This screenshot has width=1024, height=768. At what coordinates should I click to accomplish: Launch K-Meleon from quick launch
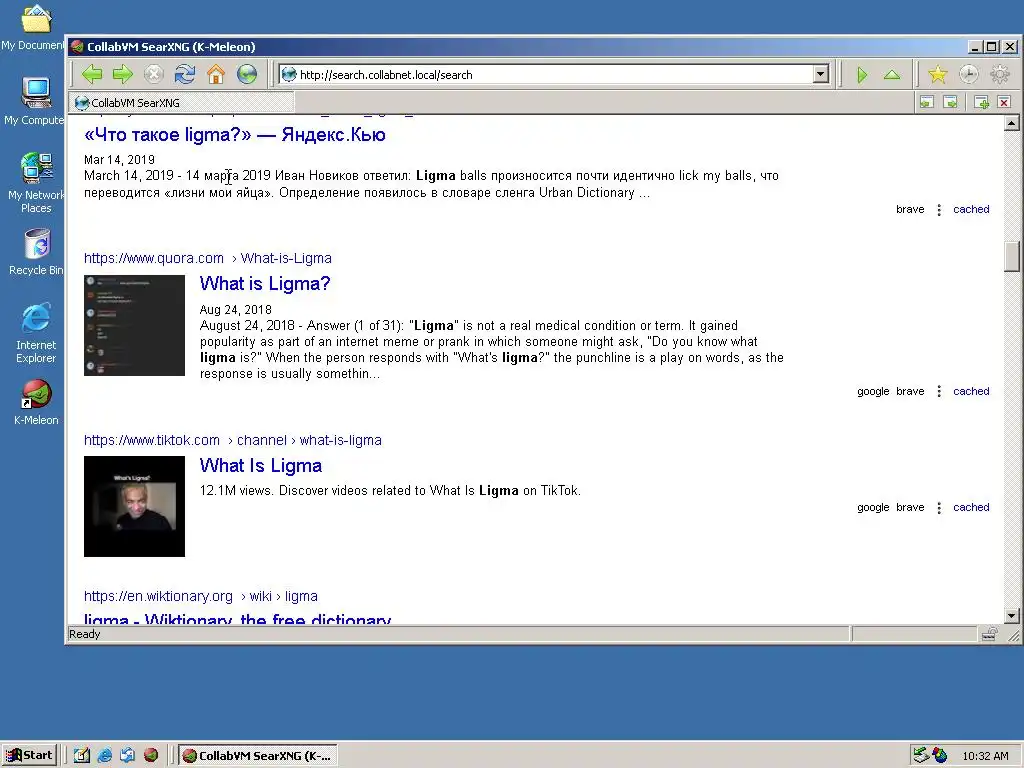tap(151, 756)
